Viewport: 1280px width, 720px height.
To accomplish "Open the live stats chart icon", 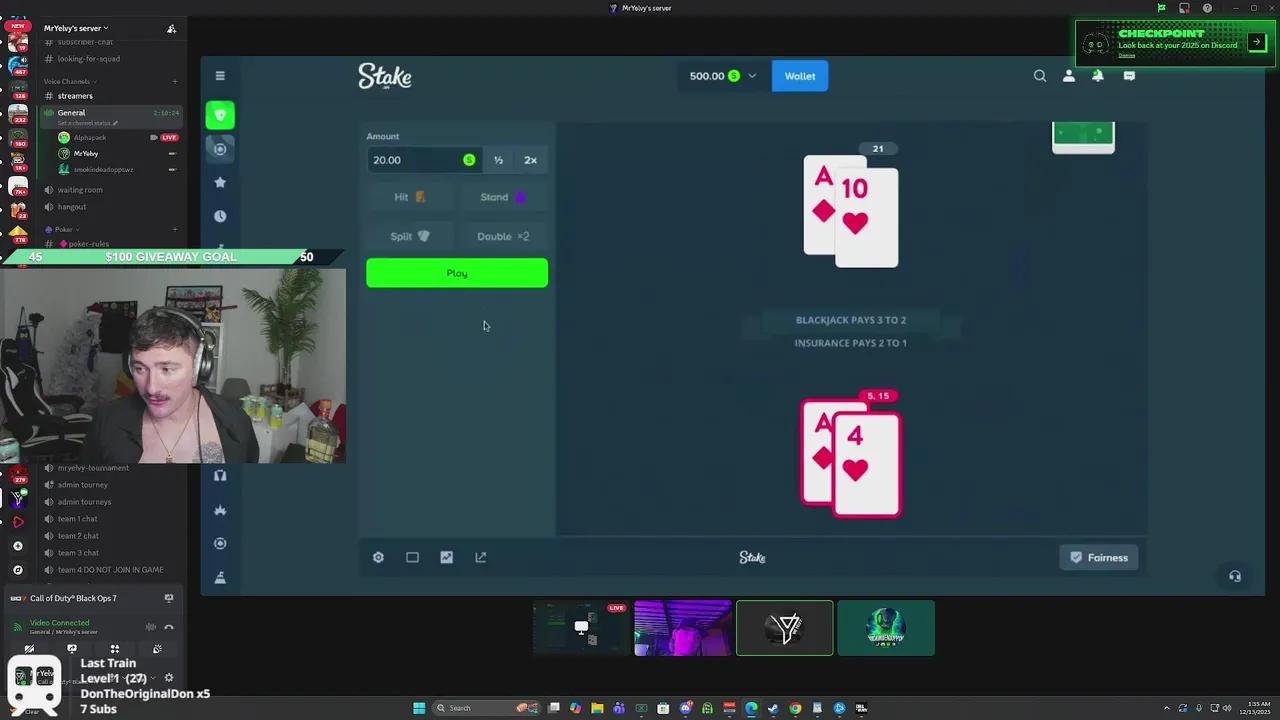I will [446, 558].
